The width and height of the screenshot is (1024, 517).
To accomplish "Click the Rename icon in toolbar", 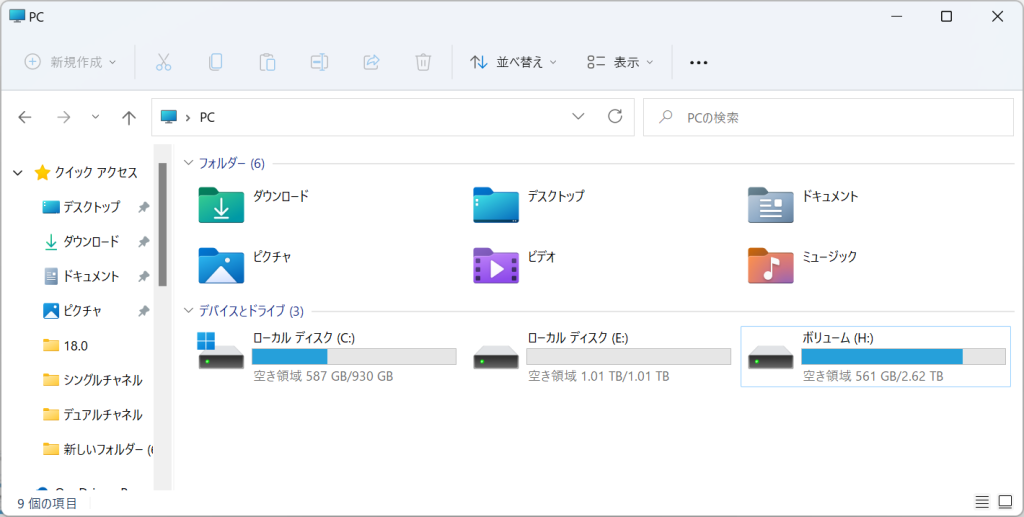I will coord(319,62).
